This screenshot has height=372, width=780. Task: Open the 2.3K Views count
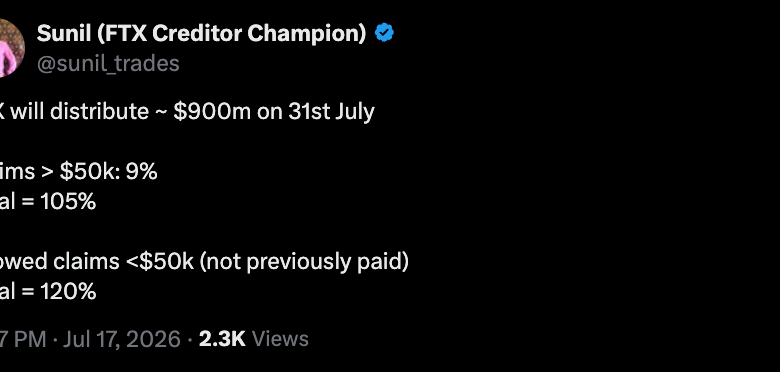(x=254, y=339)
